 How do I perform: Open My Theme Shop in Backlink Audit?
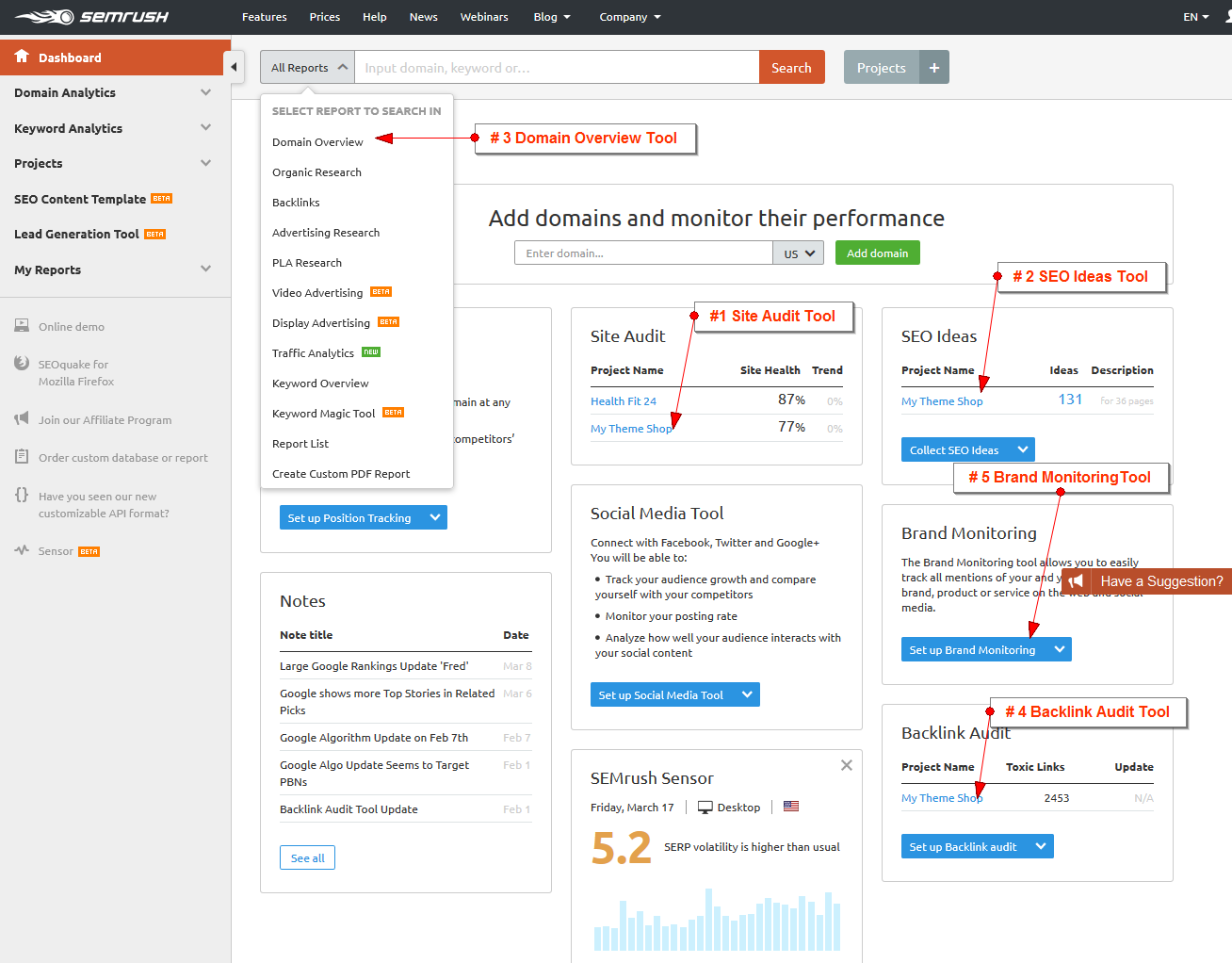[x=942, y=798]
